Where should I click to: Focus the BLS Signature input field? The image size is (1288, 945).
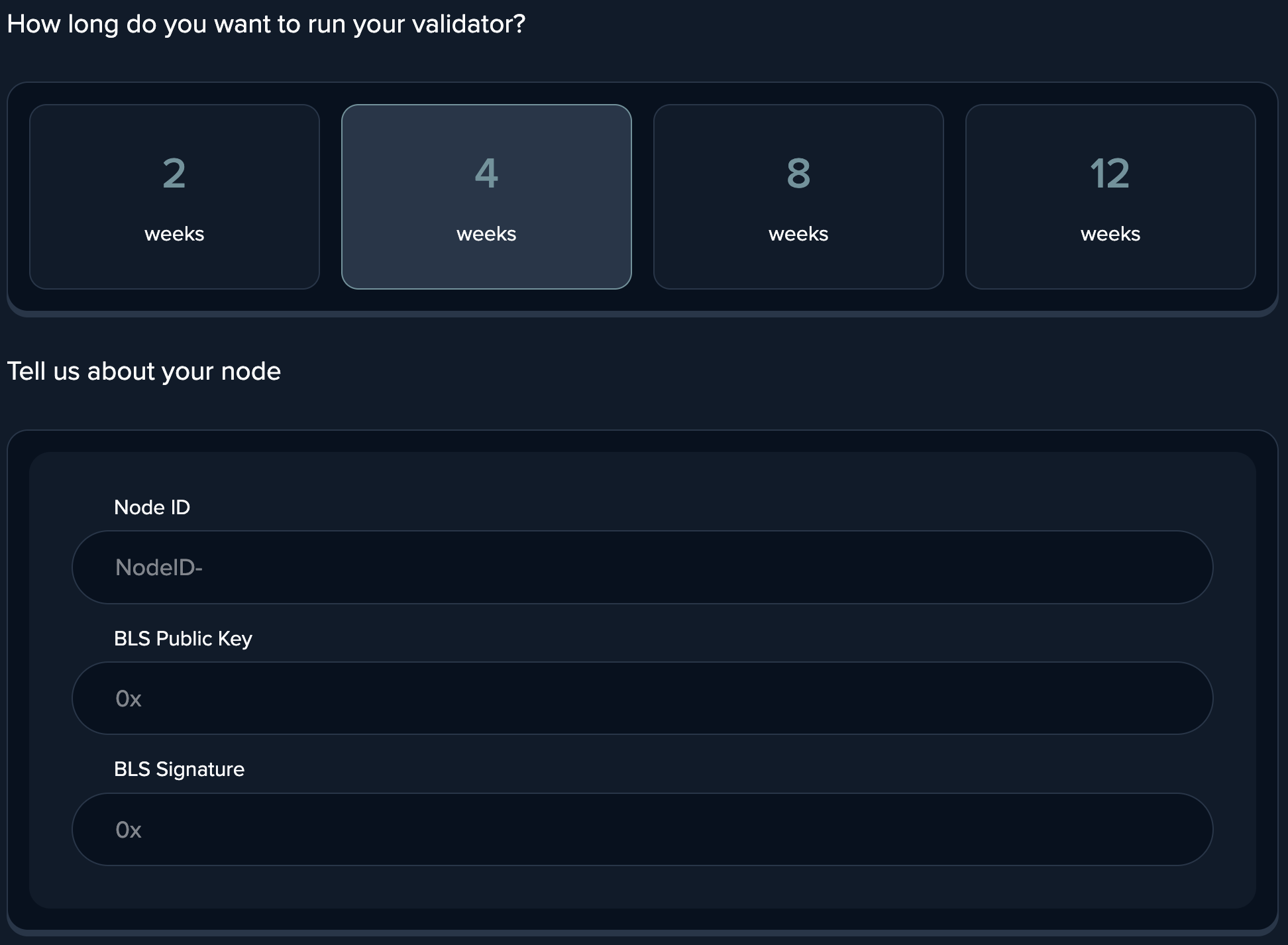[x=642, y=830]
